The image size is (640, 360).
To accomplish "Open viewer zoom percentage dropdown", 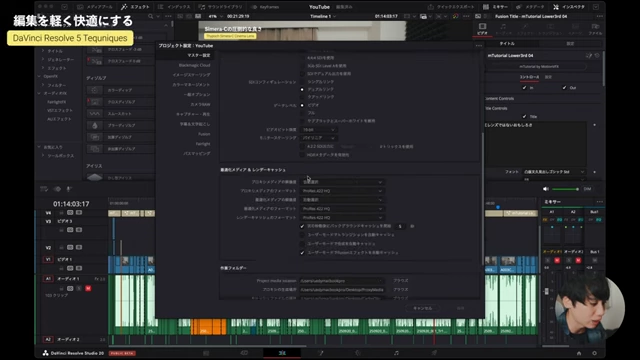I will pyautogui.click(x=215, y=16).
